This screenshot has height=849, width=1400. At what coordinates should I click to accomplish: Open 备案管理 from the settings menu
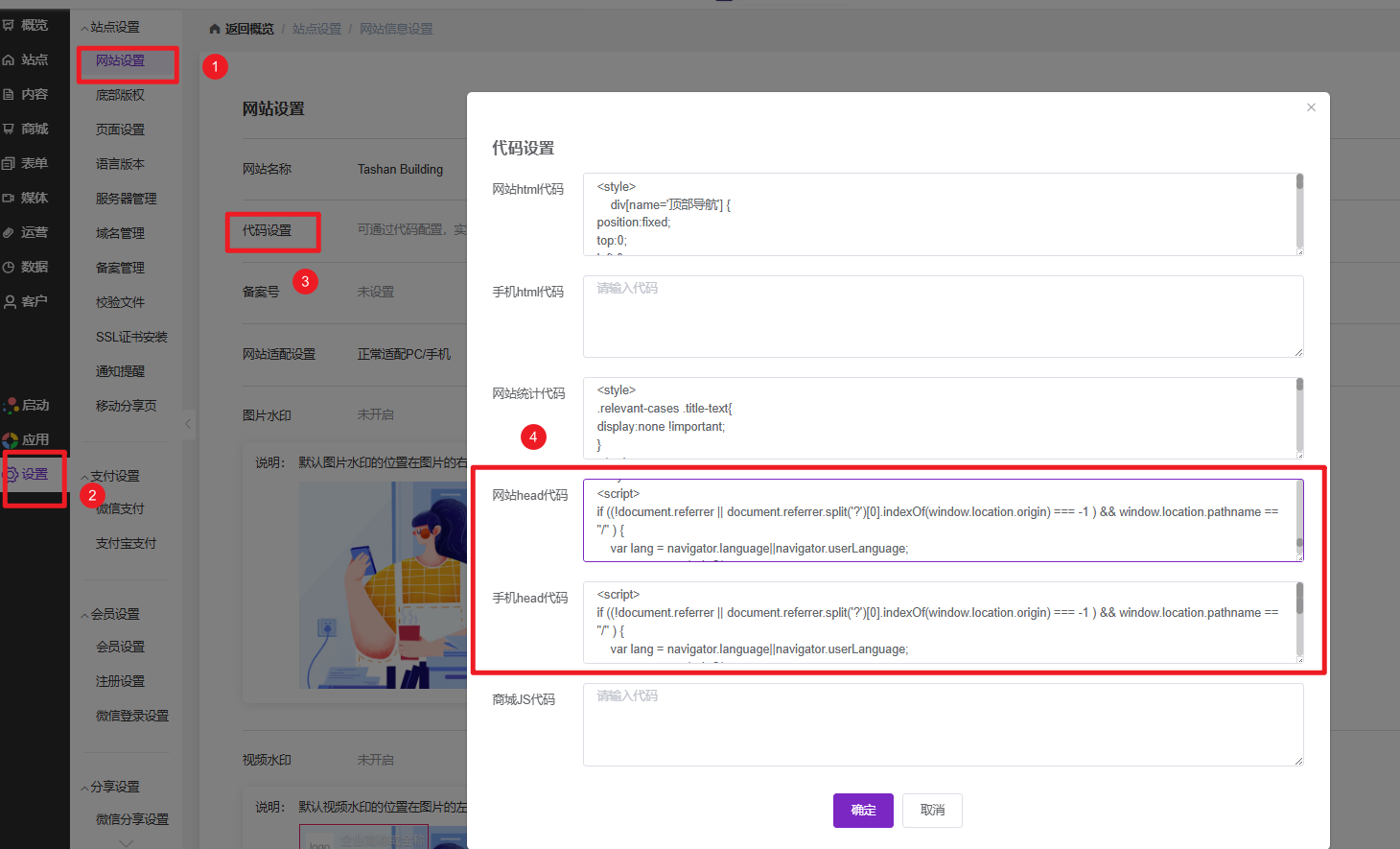(x=120, y=268)
